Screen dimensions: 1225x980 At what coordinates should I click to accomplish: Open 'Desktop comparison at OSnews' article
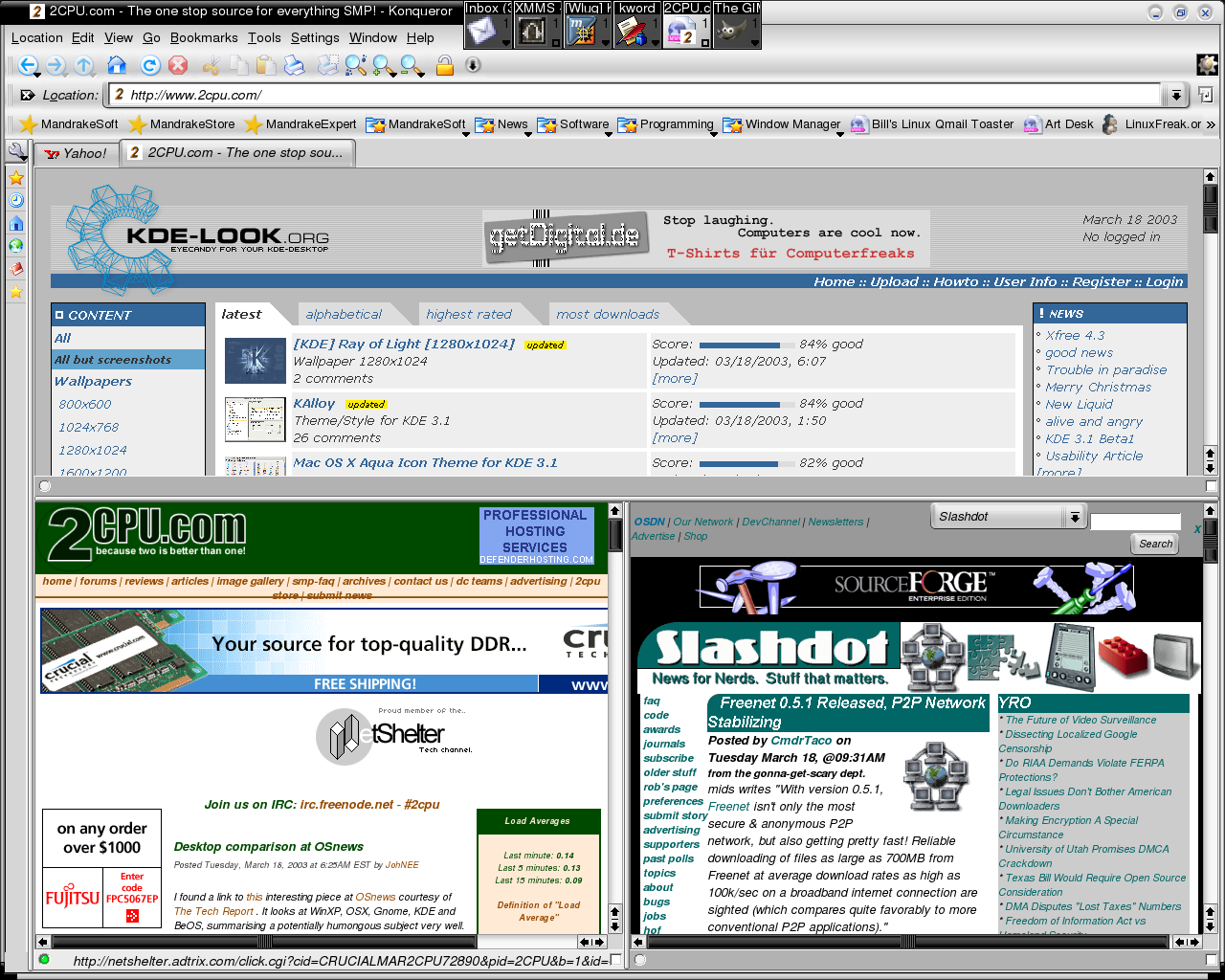(269, 846)
